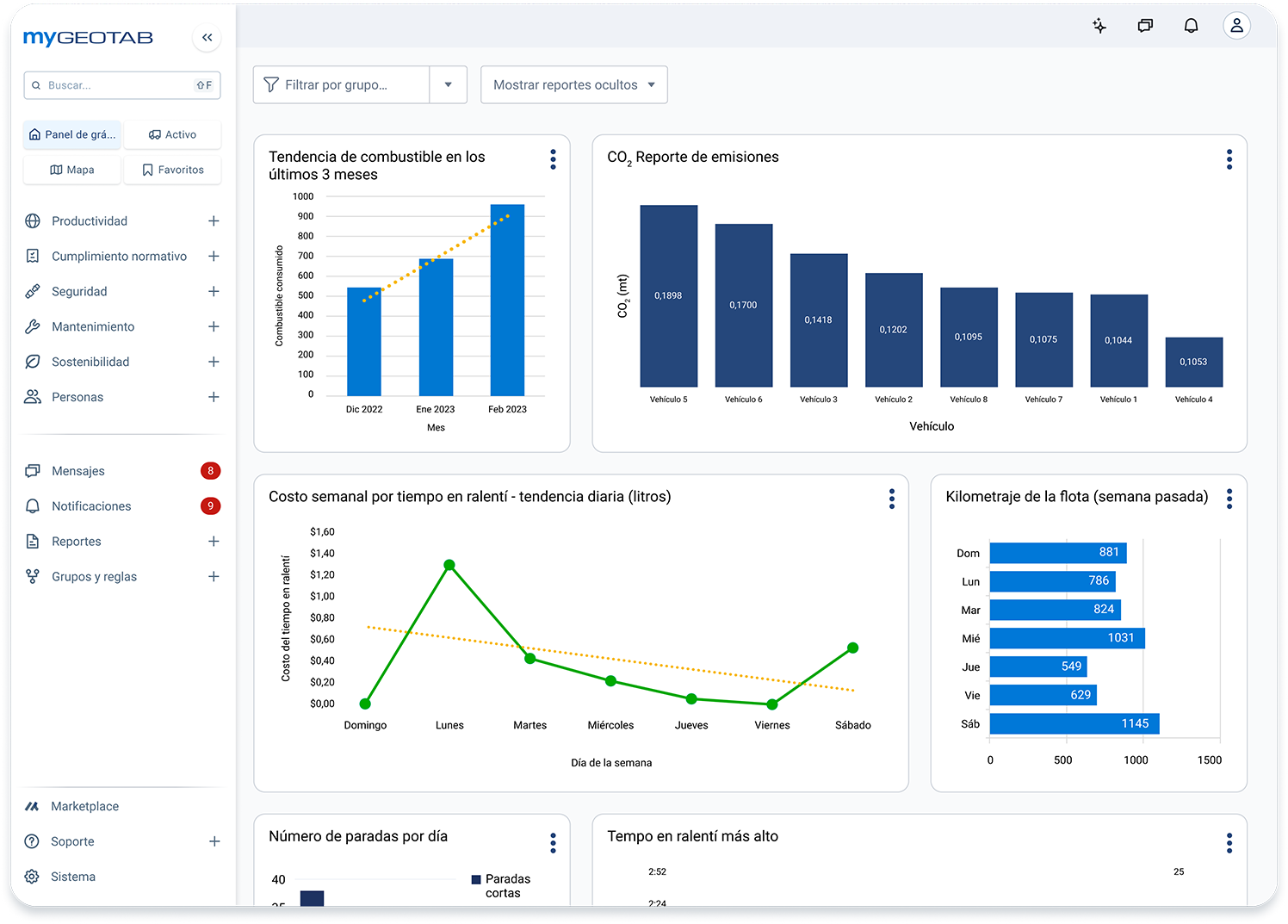Open the Filtrar por grupo dropdown arrow
This screenshot has width=1288, height=924.
448,84
